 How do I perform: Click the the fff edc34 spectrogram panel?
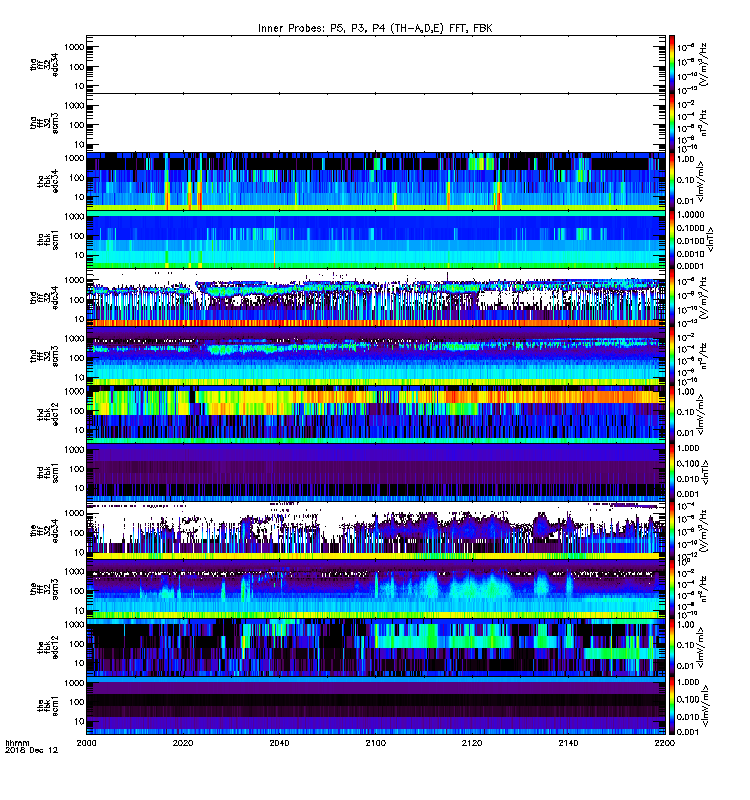click(x=376, y=530)
